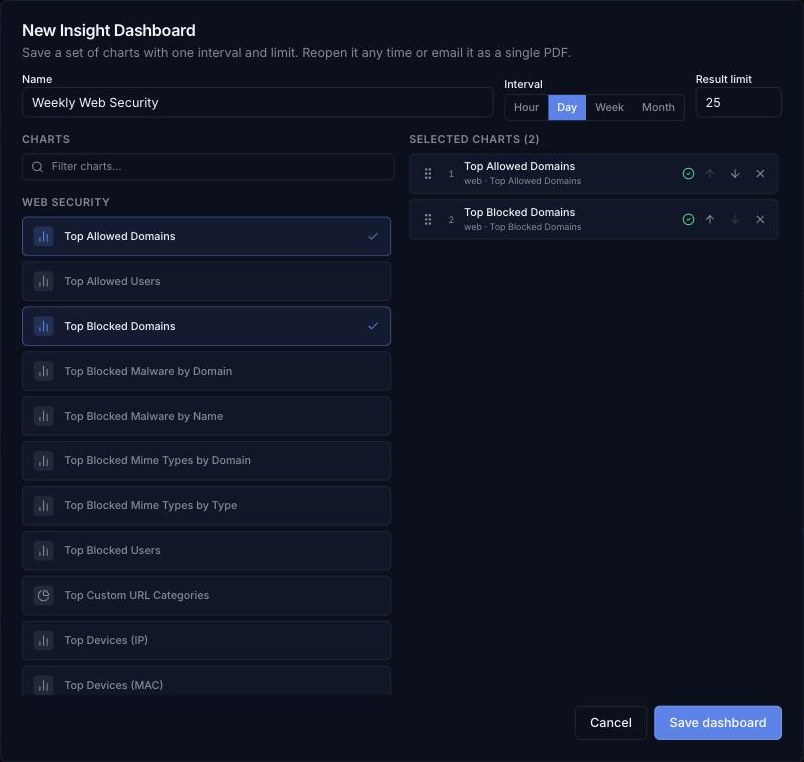Remove Top Blocked Domains from selected charts
This screenshot has width=804, height=762.
[760, 219]
